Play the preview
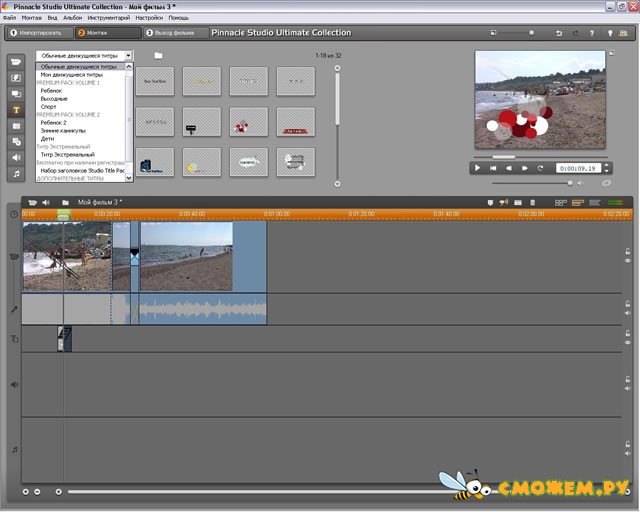 point(477,168)
